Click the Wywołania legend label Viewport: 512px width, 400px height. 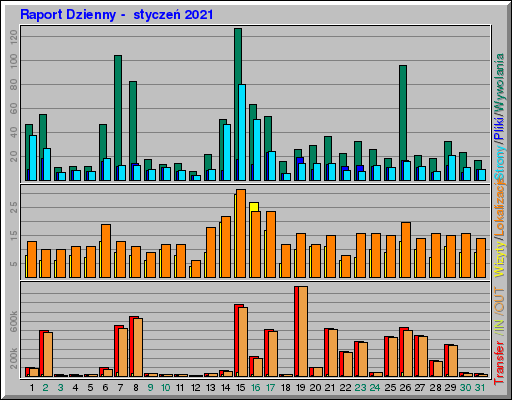[499, 84]
